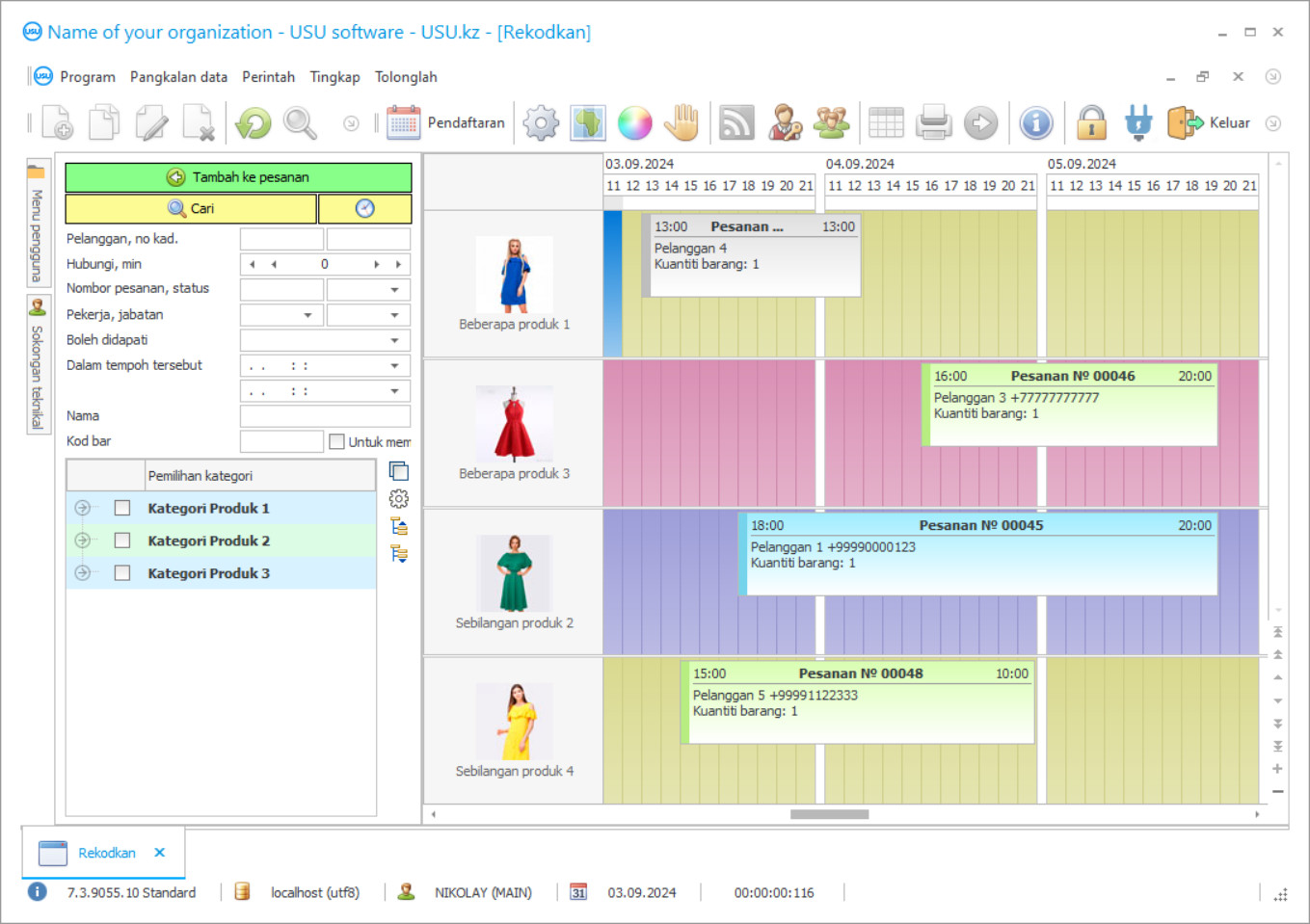Check the Kategori Produk 2 checkbox
The width and height of the screenshot is (1310, 924).
point(122,541)
